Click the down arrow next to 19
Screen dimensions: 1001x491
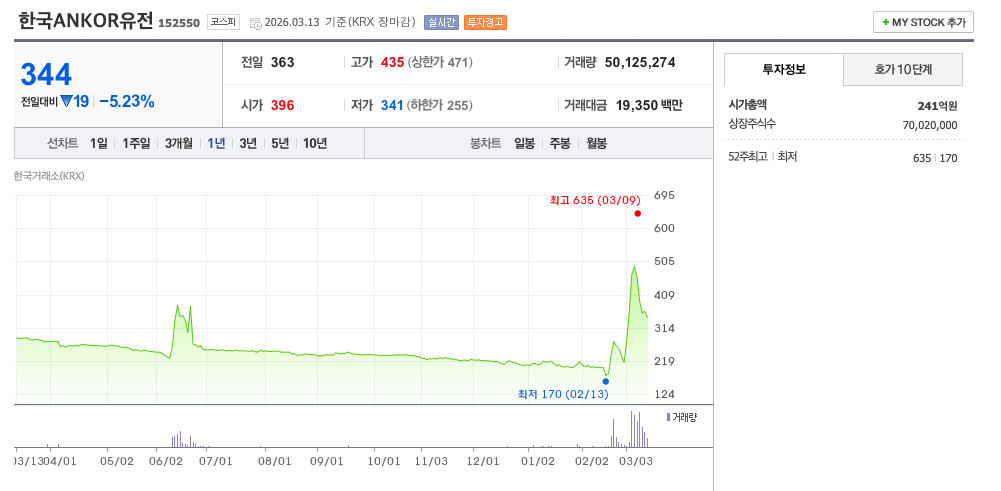coord(66,101)
